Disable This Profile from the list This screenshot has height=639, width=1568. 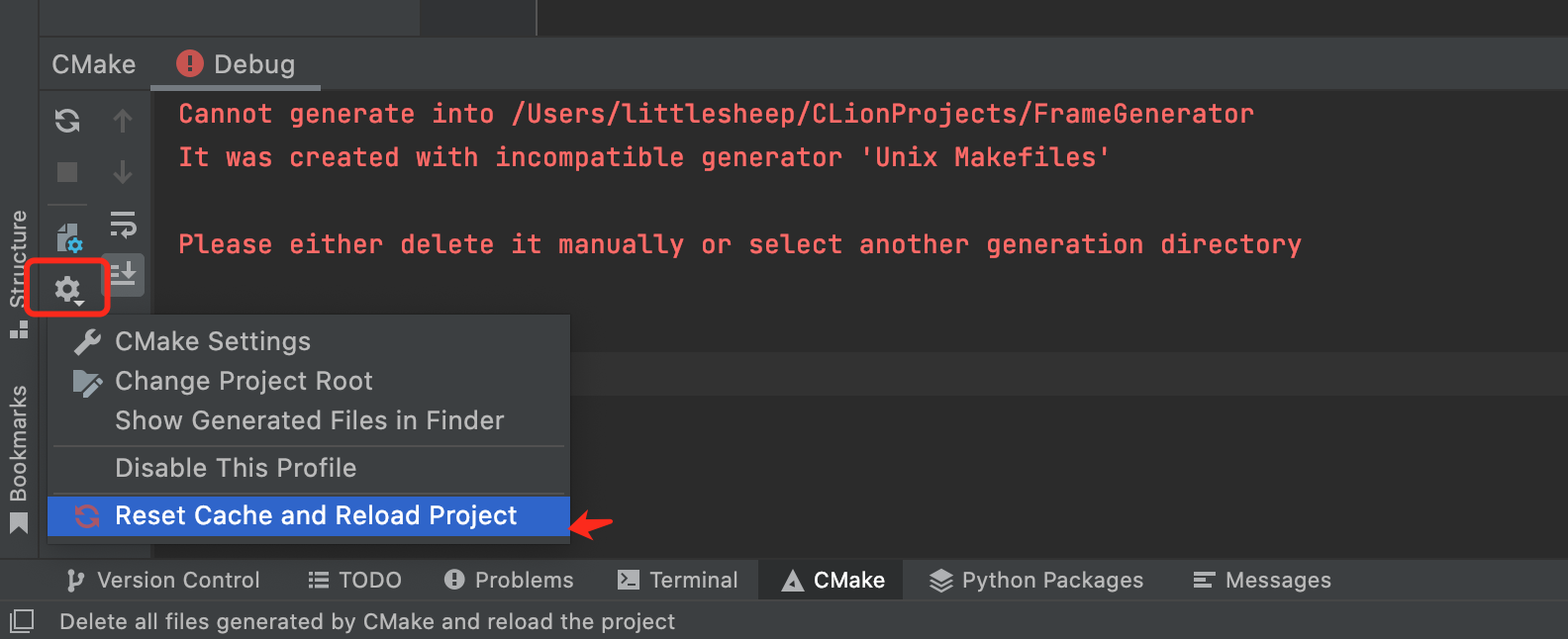tap(236, 468)
